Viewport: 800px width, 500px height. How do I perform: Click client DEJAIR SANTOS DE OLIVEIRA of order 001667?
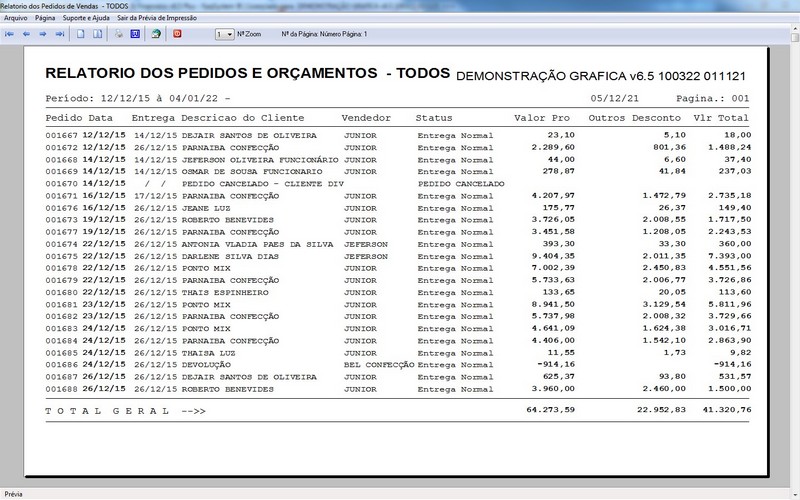(249, 136)
